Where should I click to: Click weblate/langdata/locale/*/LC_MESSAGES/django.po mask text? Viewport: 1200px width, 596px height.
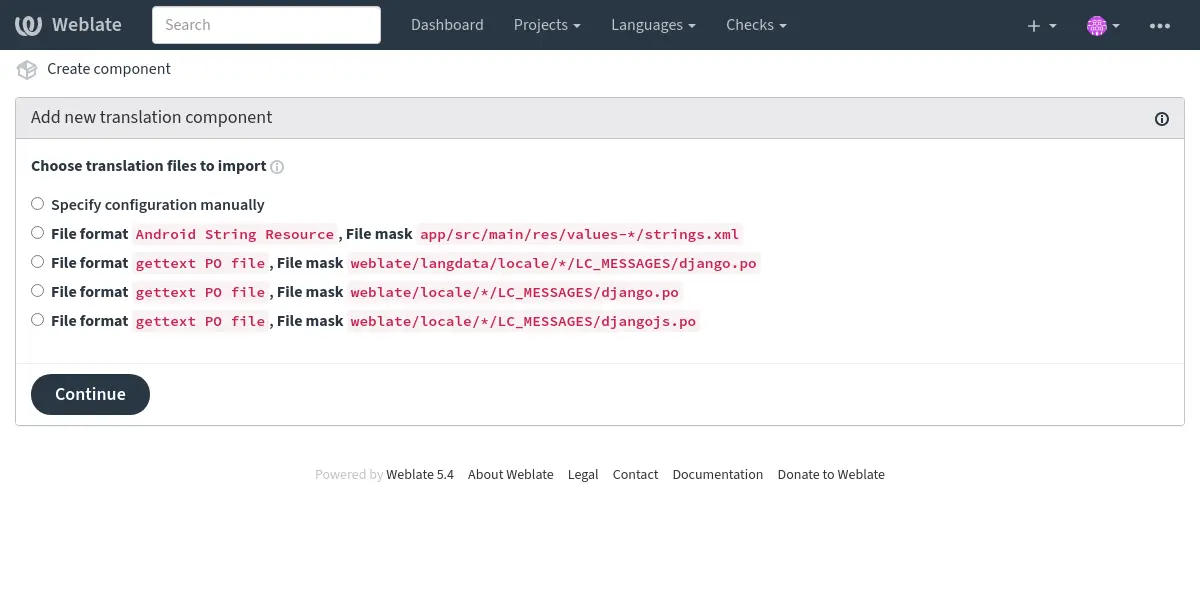(x=553, y=263)
